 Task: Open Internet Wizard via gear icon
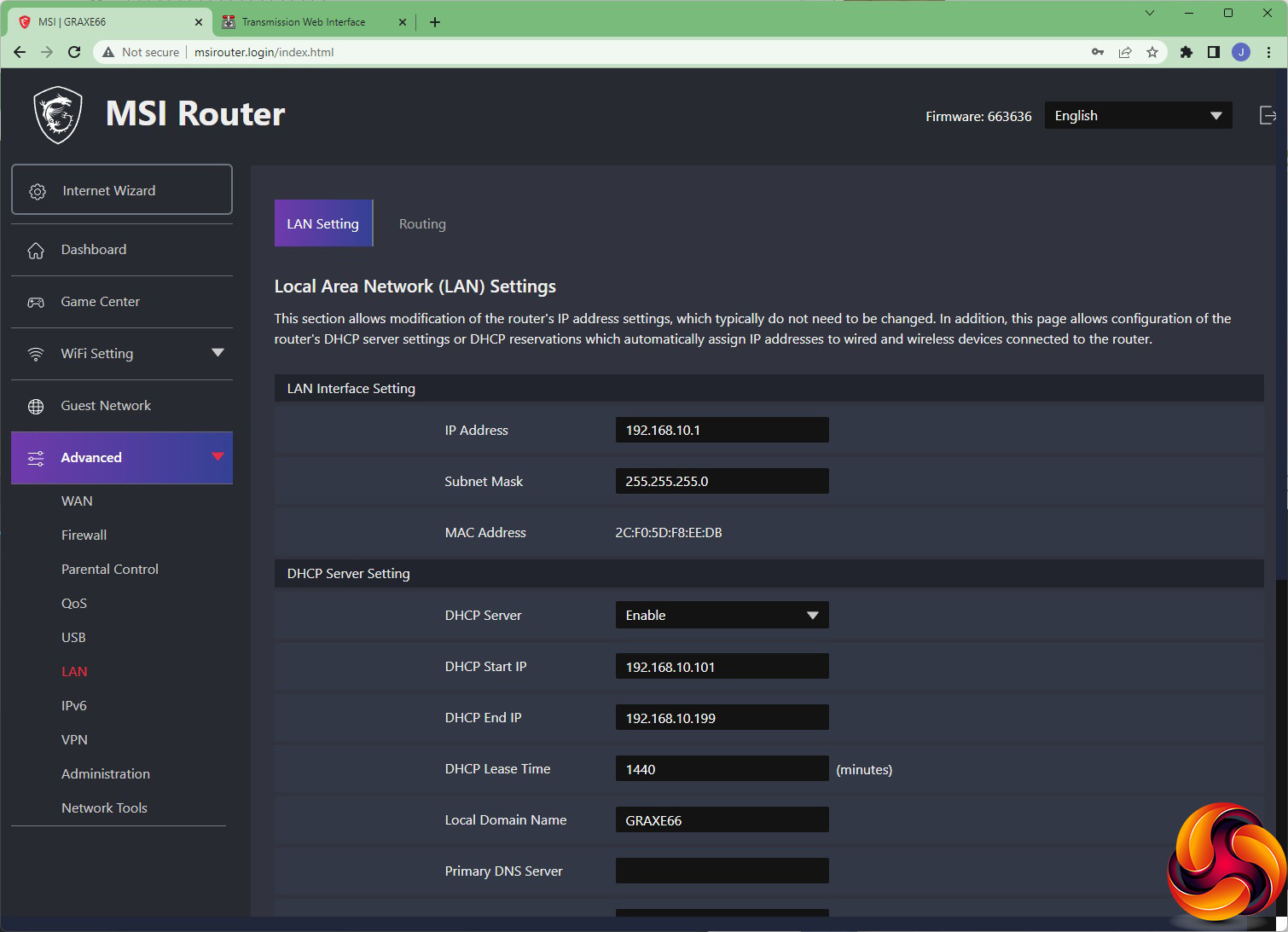coord(38,191)
